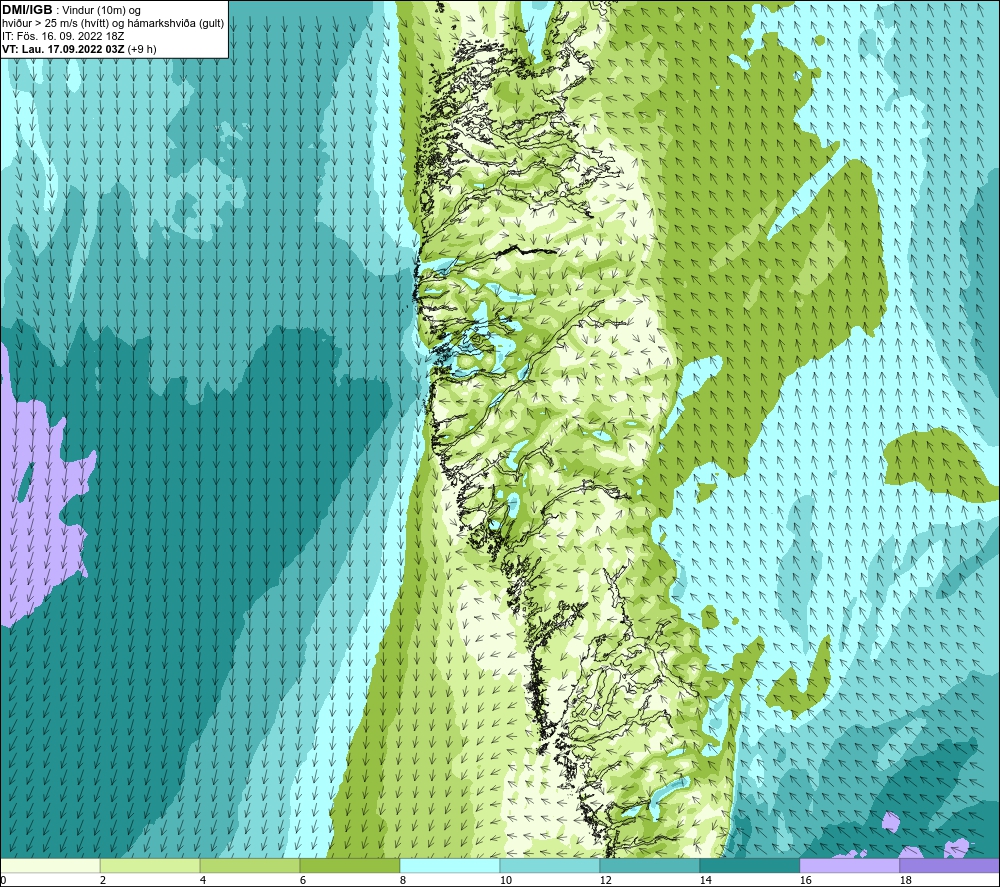
Task: Click the legend scale label 6
Action: [x=303, y=880]
